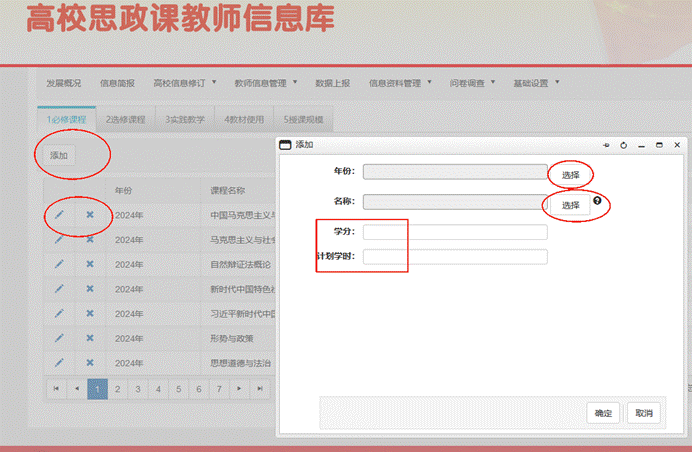Refresh the 添加 dialog window
The width and height of the screenshot is (692, 452).
point(624,145)
